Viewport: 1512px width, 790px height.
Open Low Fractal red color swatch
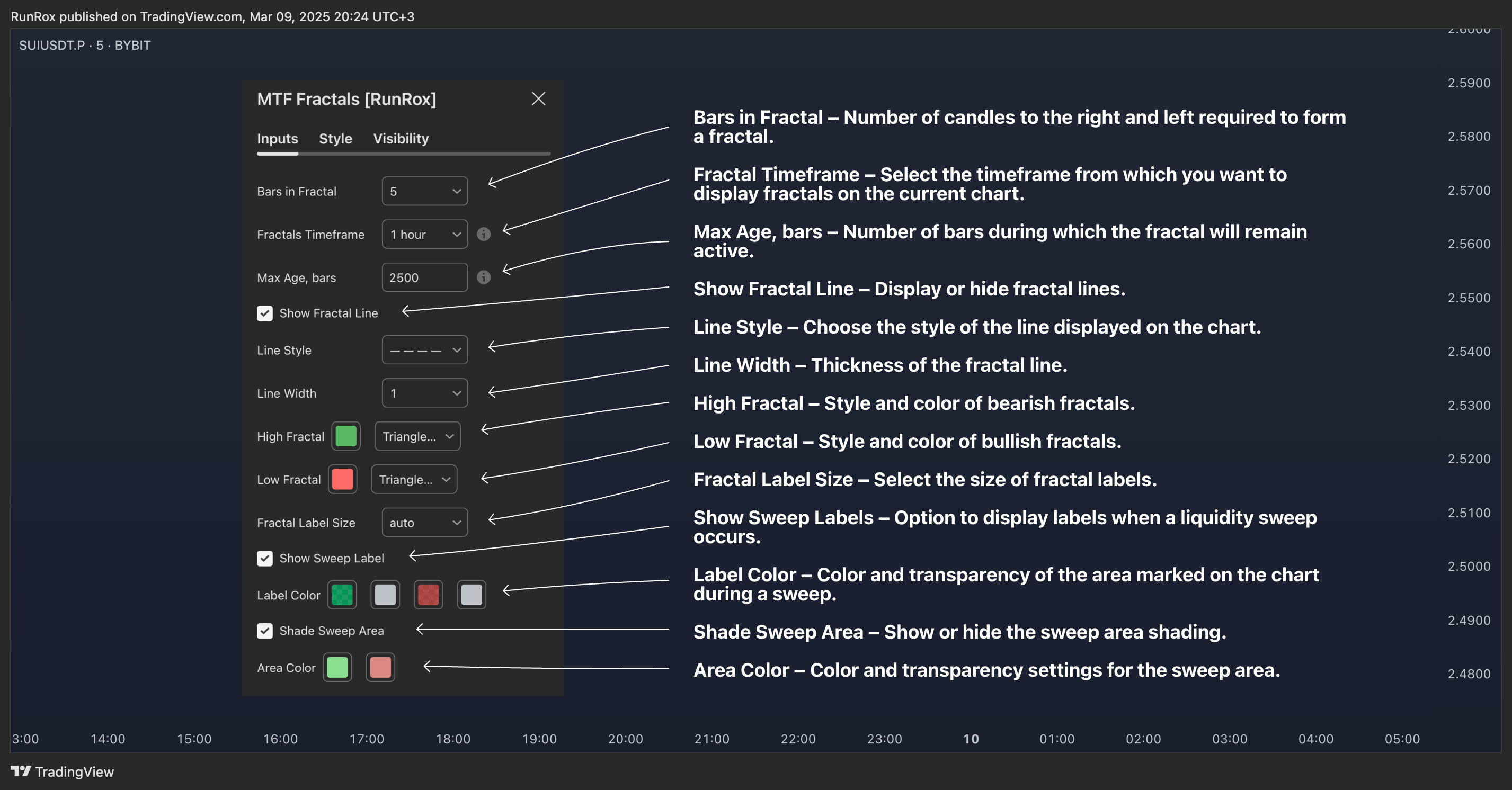[x=342, y=479]
